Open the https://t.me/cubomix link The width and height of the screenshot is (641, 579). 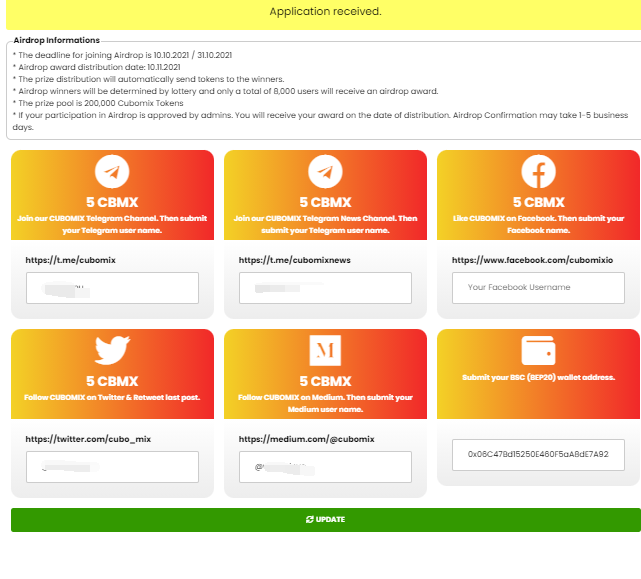point(70,260)
